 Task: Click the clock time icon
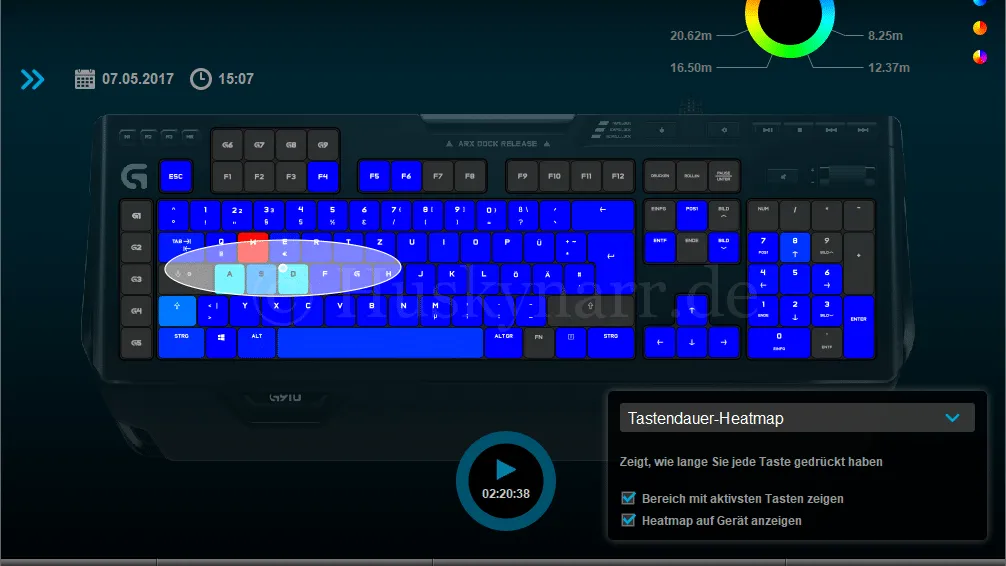(201, 79)
